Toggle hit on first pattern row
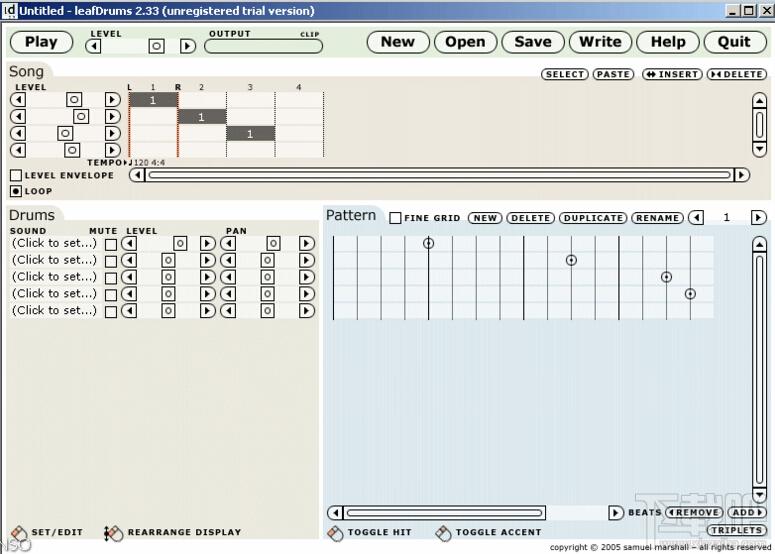Image resolution: width=775 pixels, height=554 pixels. coord(429,243)
